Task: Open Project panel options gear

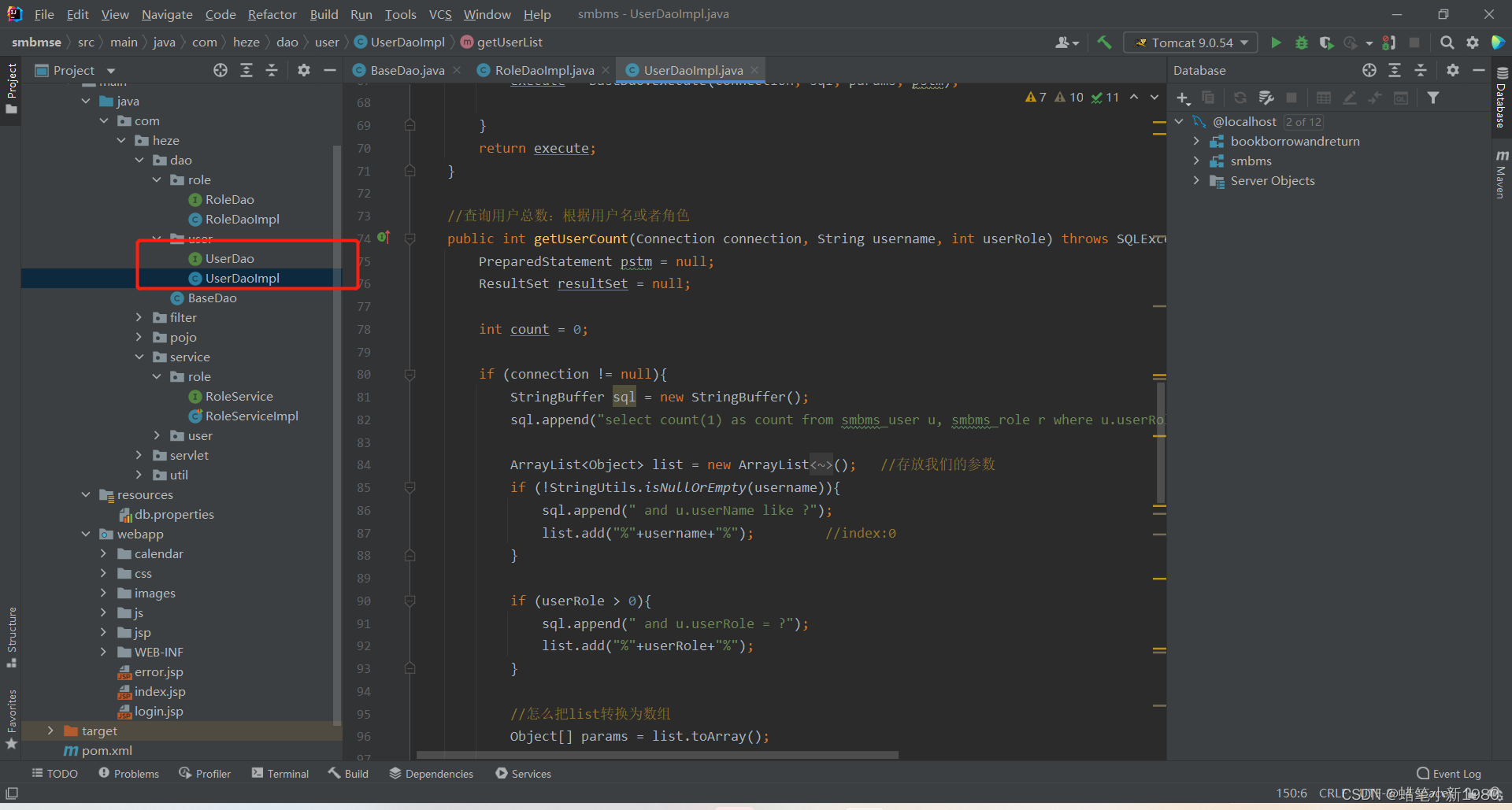Action: pos(304,70)
